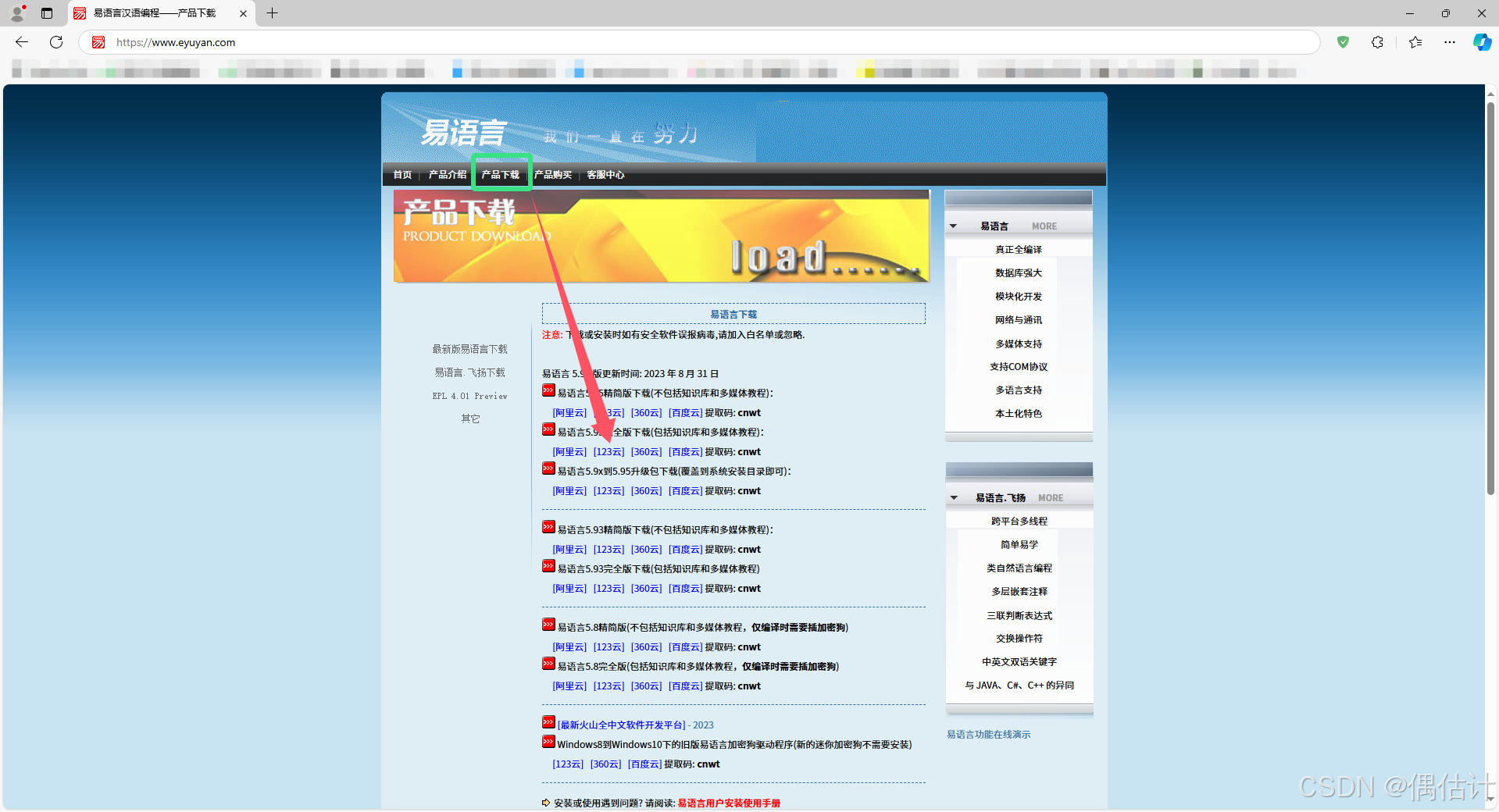Open 多媒体支持 feature item
Image resolution: width=1499 pixels, height=812 pixels.
[1019, 344]
